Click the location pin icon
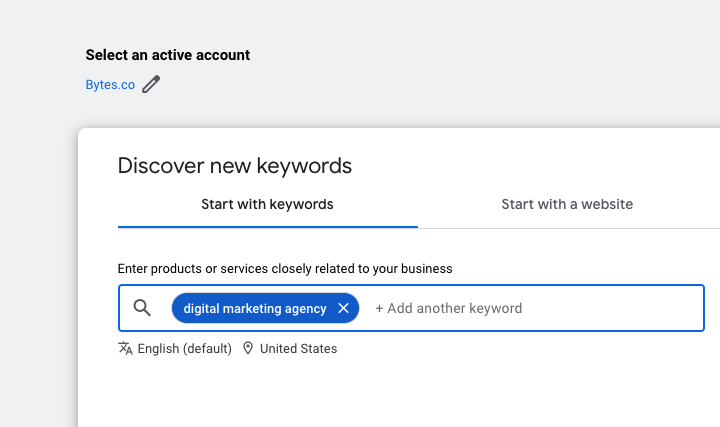The height and width of the screenshot is (427, 720). pos(248,348)
